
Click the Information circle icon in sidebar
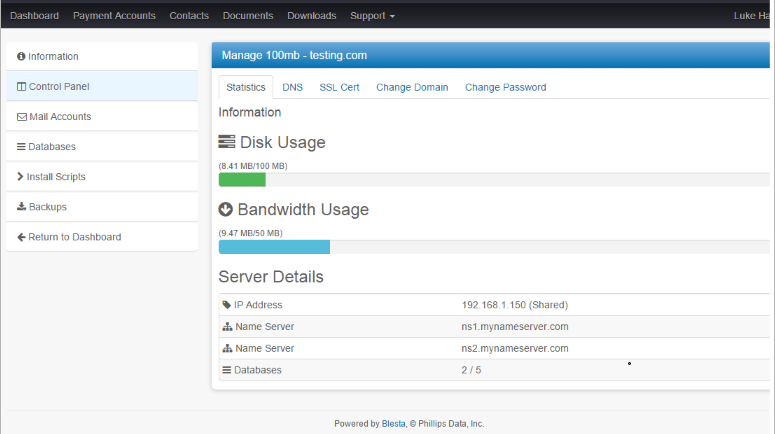22,57
